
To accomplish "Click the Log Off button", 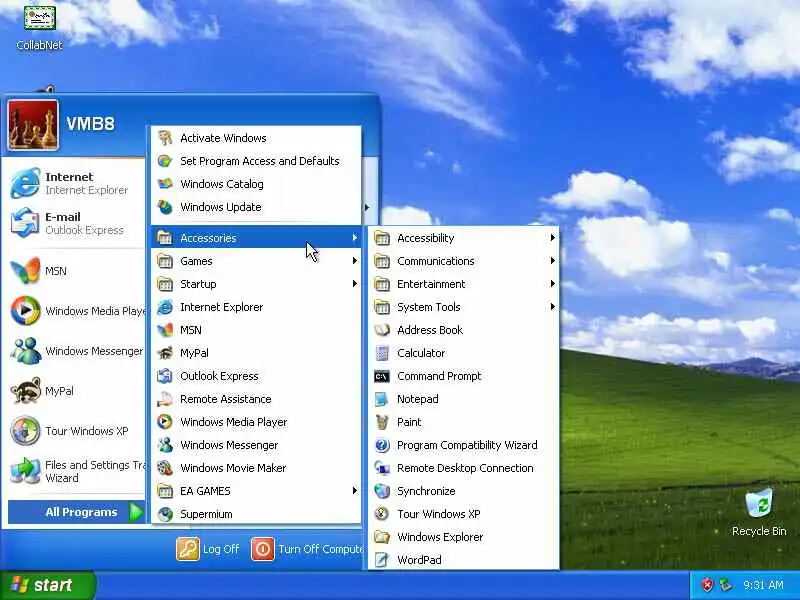I will 208,549.
